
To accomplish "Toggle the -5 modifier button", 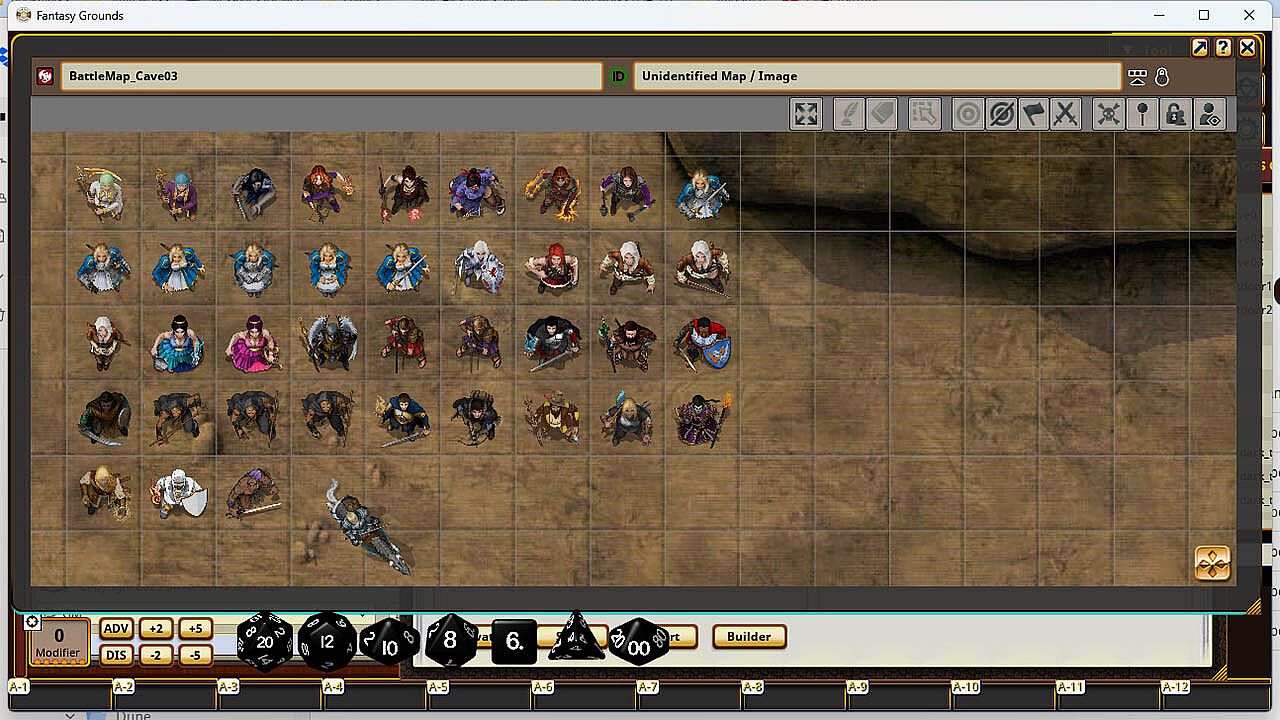I will tap(195, 655).
